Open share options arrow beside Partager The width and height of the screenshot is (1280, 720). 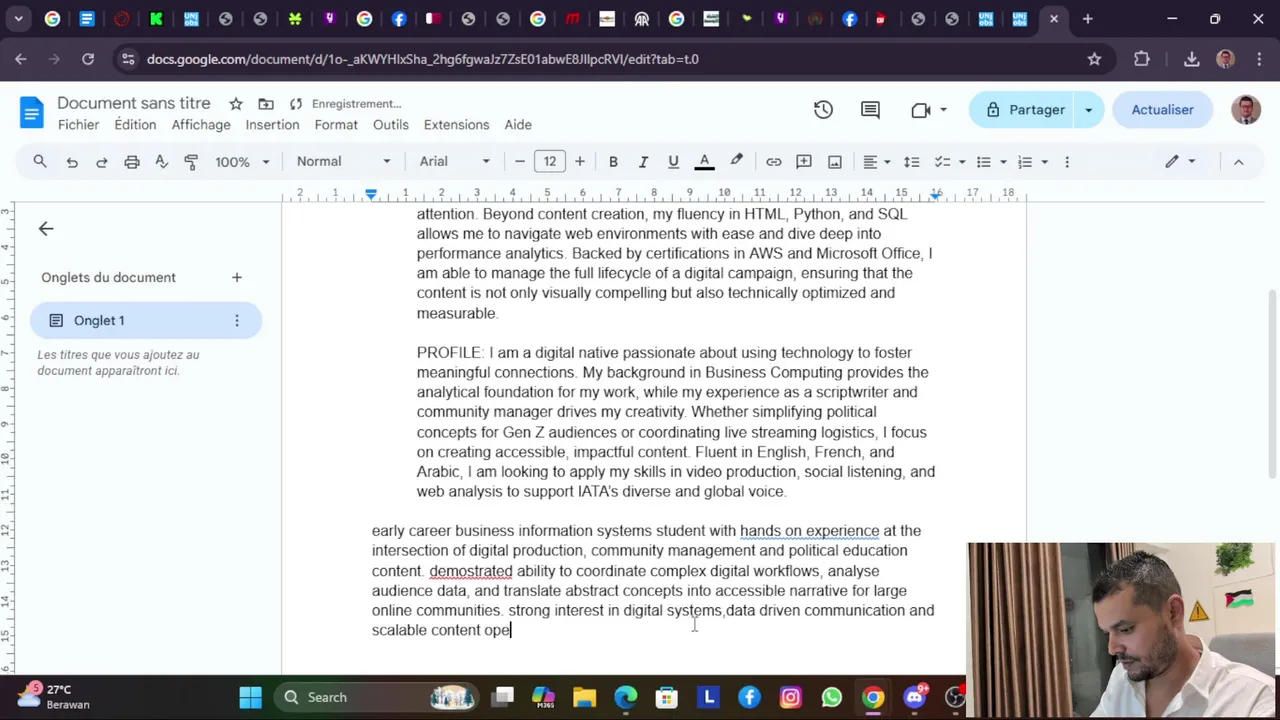point(1089,110)
